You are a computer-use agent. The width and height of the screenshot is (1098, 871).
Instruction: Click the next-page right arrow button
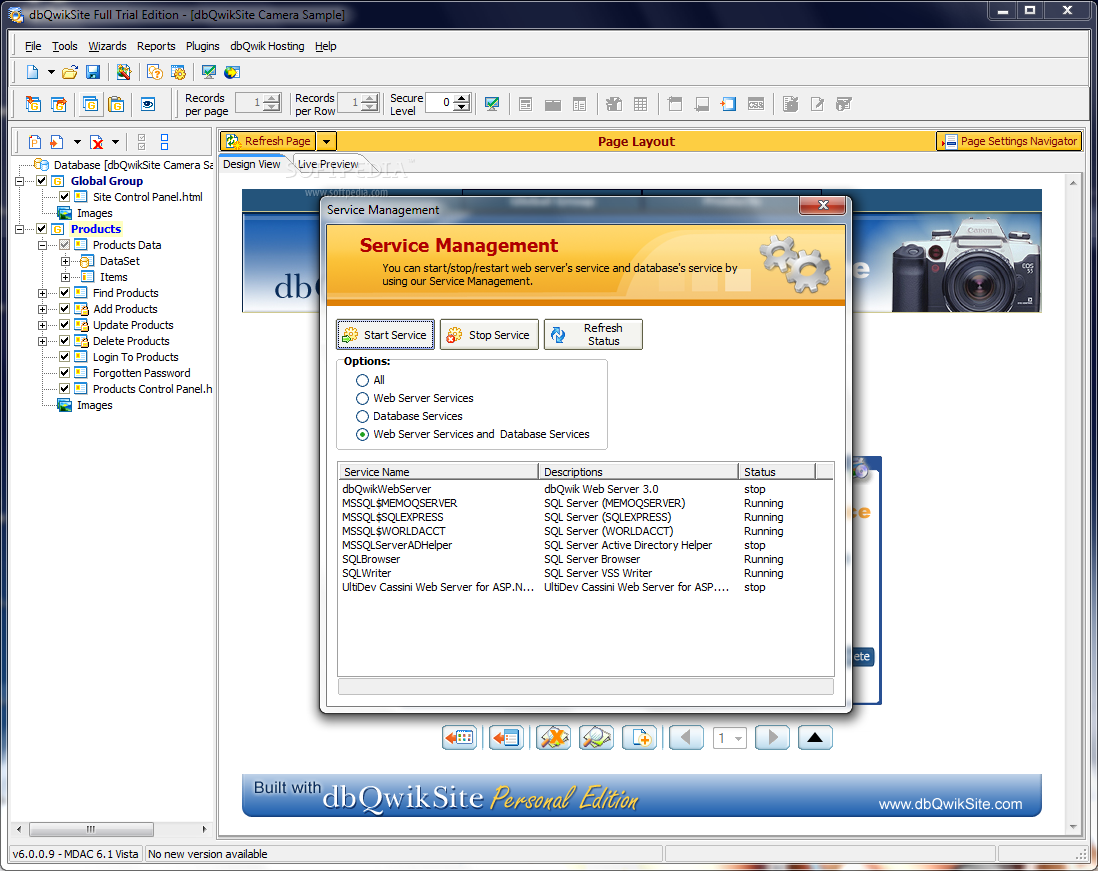coord(772,738)
